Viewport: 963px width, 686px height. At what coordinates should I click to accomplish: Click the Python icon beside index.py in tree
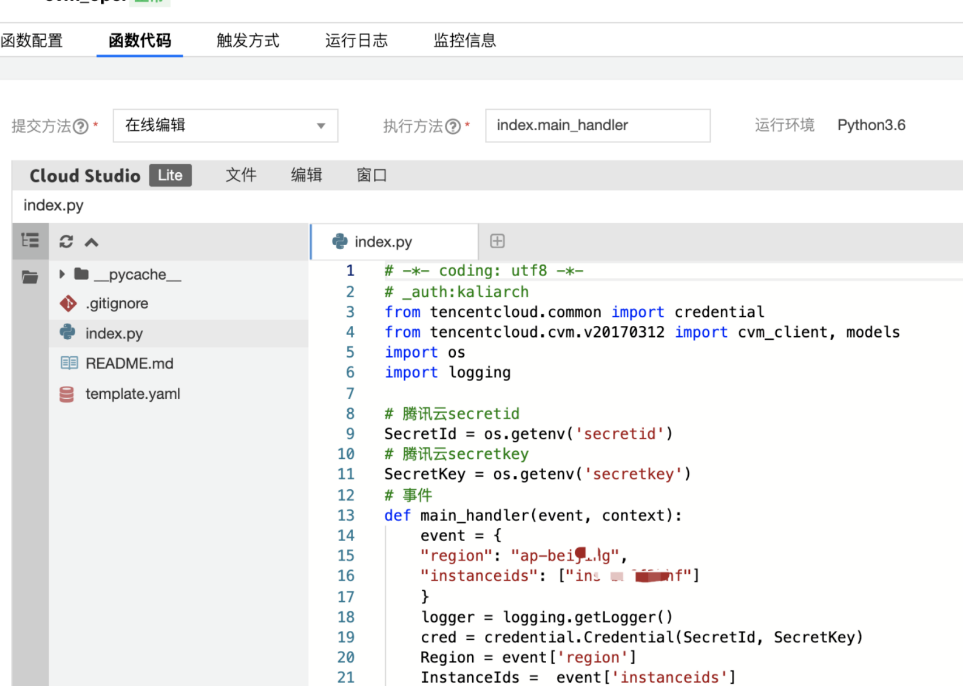[68, 332]
